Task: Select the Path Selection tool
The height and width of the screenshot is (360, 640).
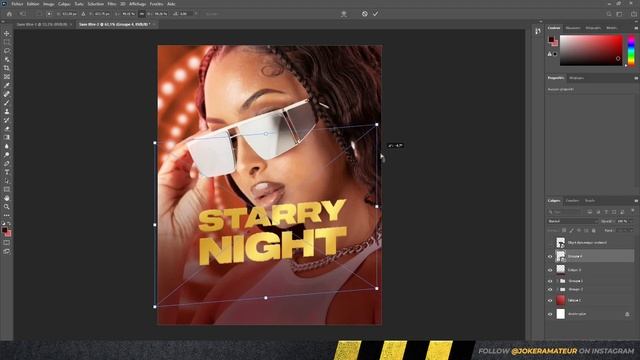Action: coord(7,181)
